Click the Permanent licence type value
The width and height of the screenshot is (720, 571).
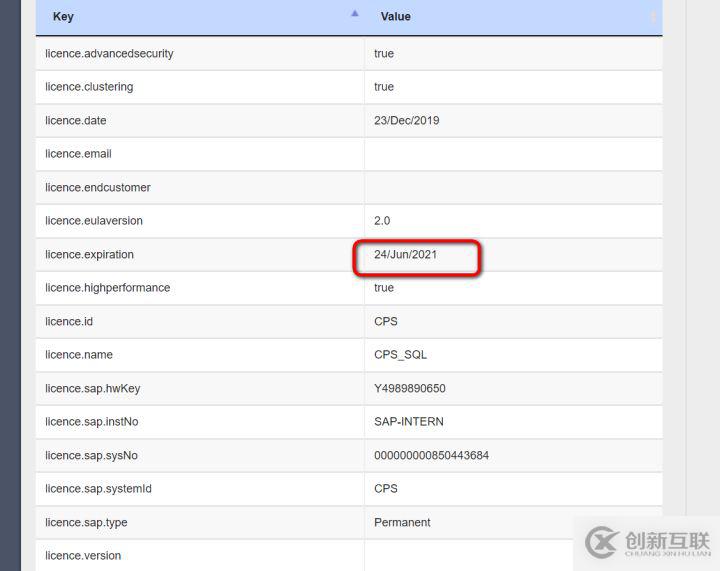[402, 522]
